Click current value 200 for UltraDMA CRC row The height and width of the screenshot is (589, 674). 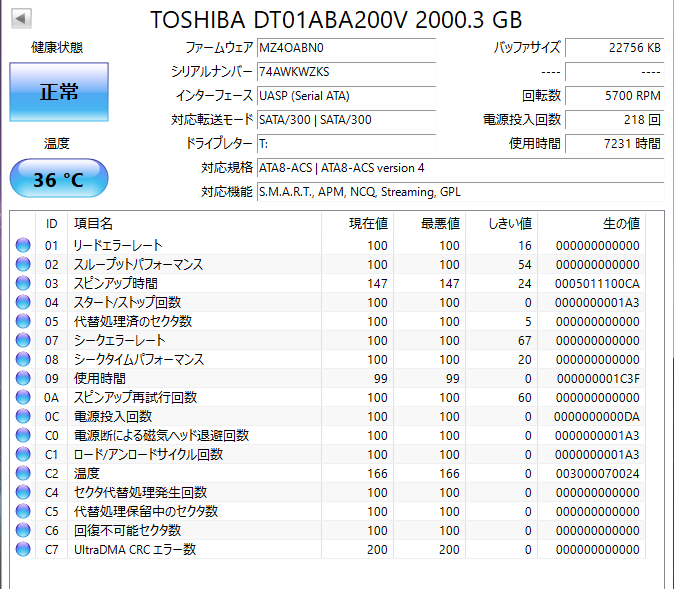[x=377, y=549]
